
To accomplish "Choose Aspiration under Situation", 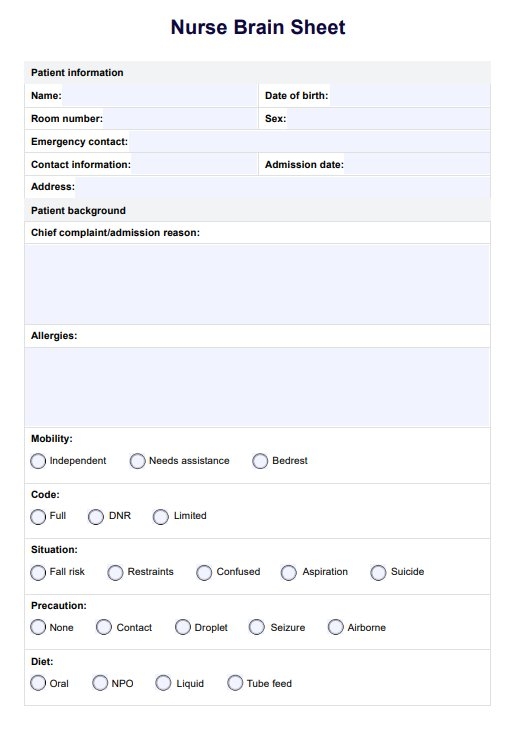I will (x=288, y=572).
